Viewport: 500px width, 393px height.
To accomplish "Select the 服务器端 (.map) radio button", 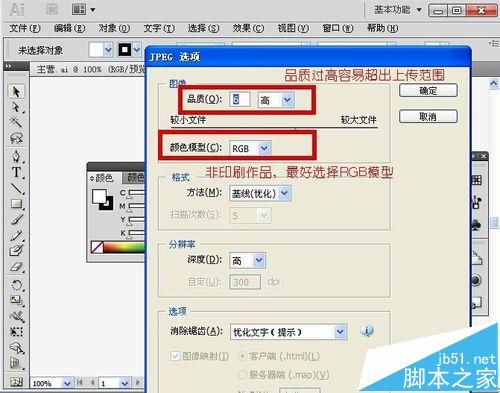I will 242,375.
